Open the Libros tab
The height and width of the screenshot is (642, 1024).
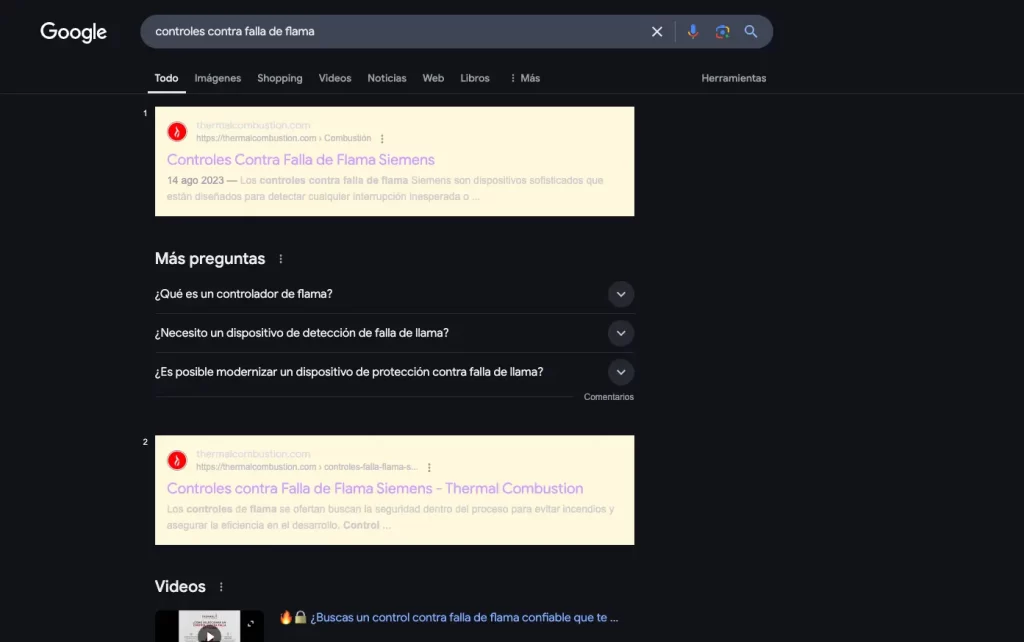point(475,78)
